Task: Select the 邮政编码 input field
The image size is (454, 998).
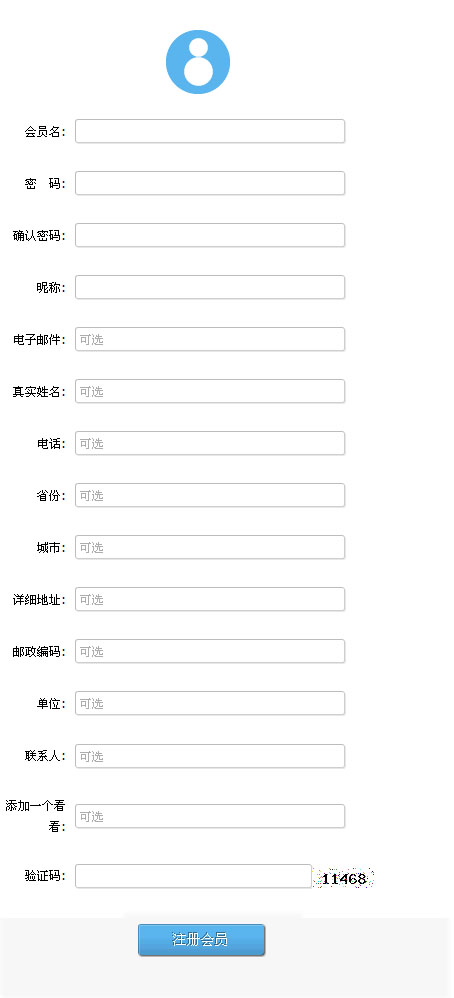Action: point(210,651)
